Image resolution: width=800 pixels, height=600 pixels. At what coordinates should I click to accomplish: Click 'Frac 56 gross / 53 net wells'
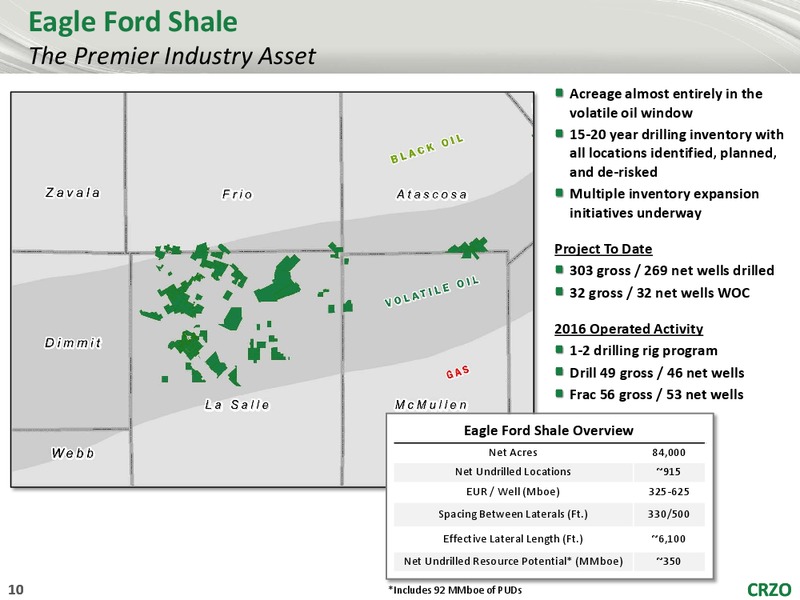pos(656,394)
